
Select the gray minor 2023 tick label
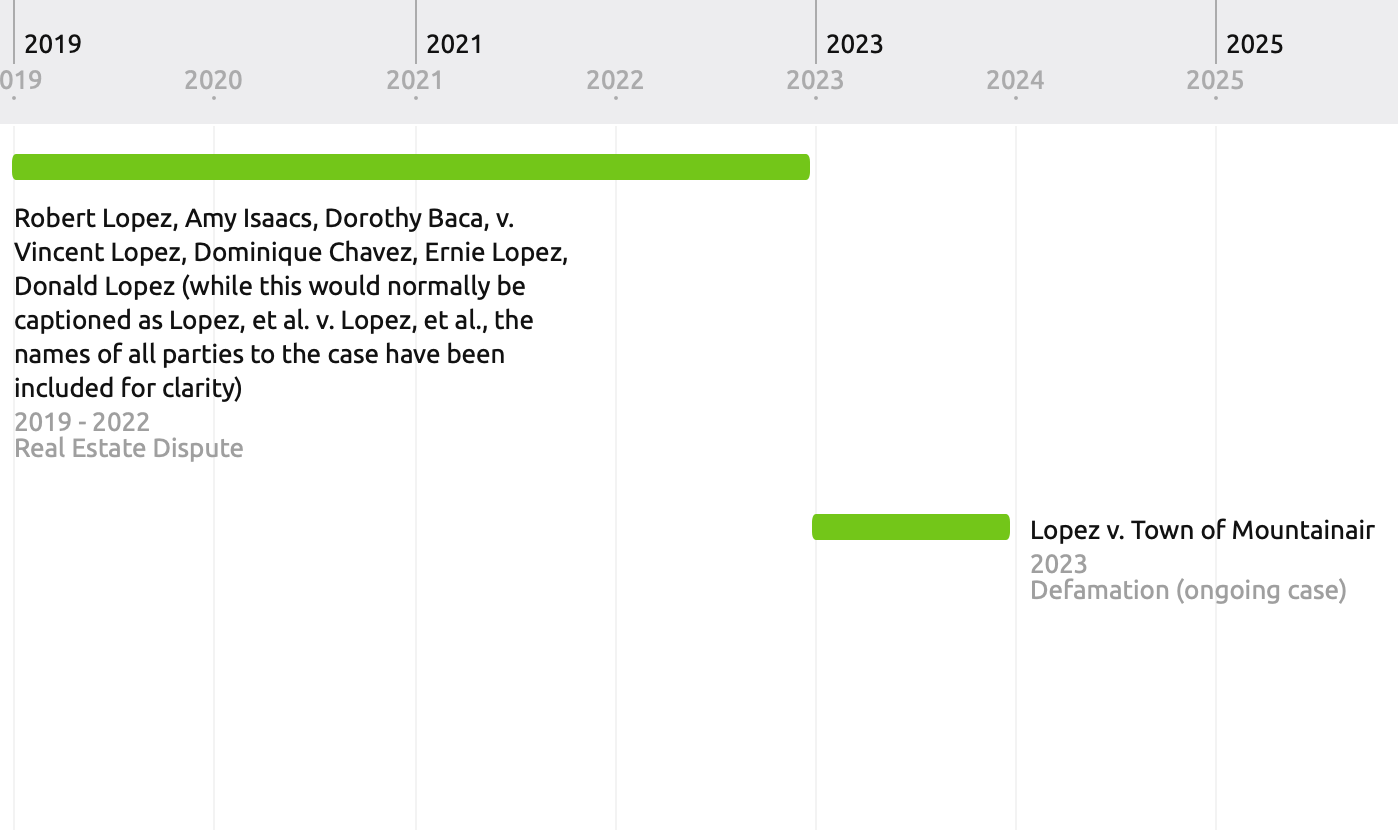(815, 80)
